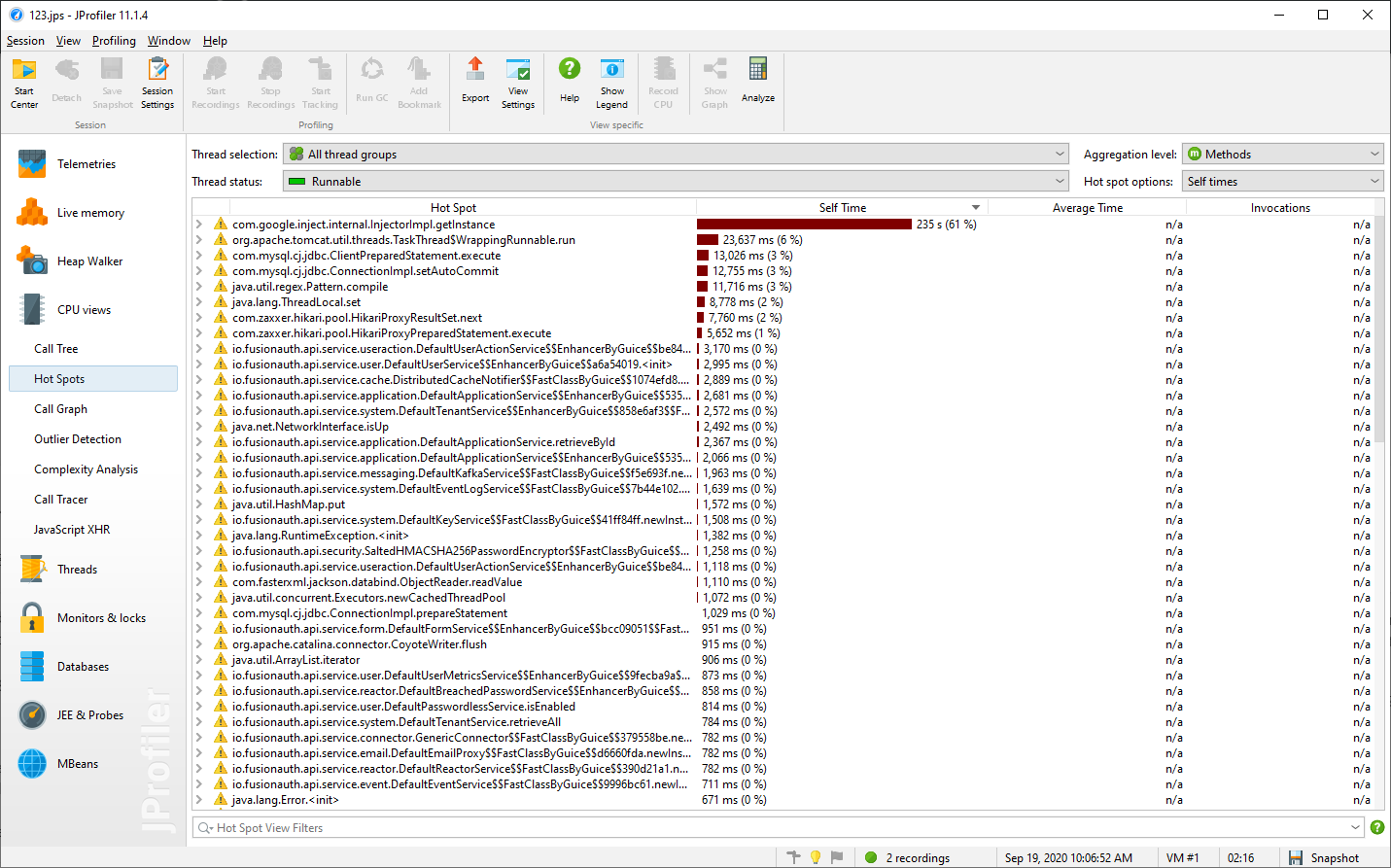Select the JavaScript XHR view

click(x=72, y=530)
